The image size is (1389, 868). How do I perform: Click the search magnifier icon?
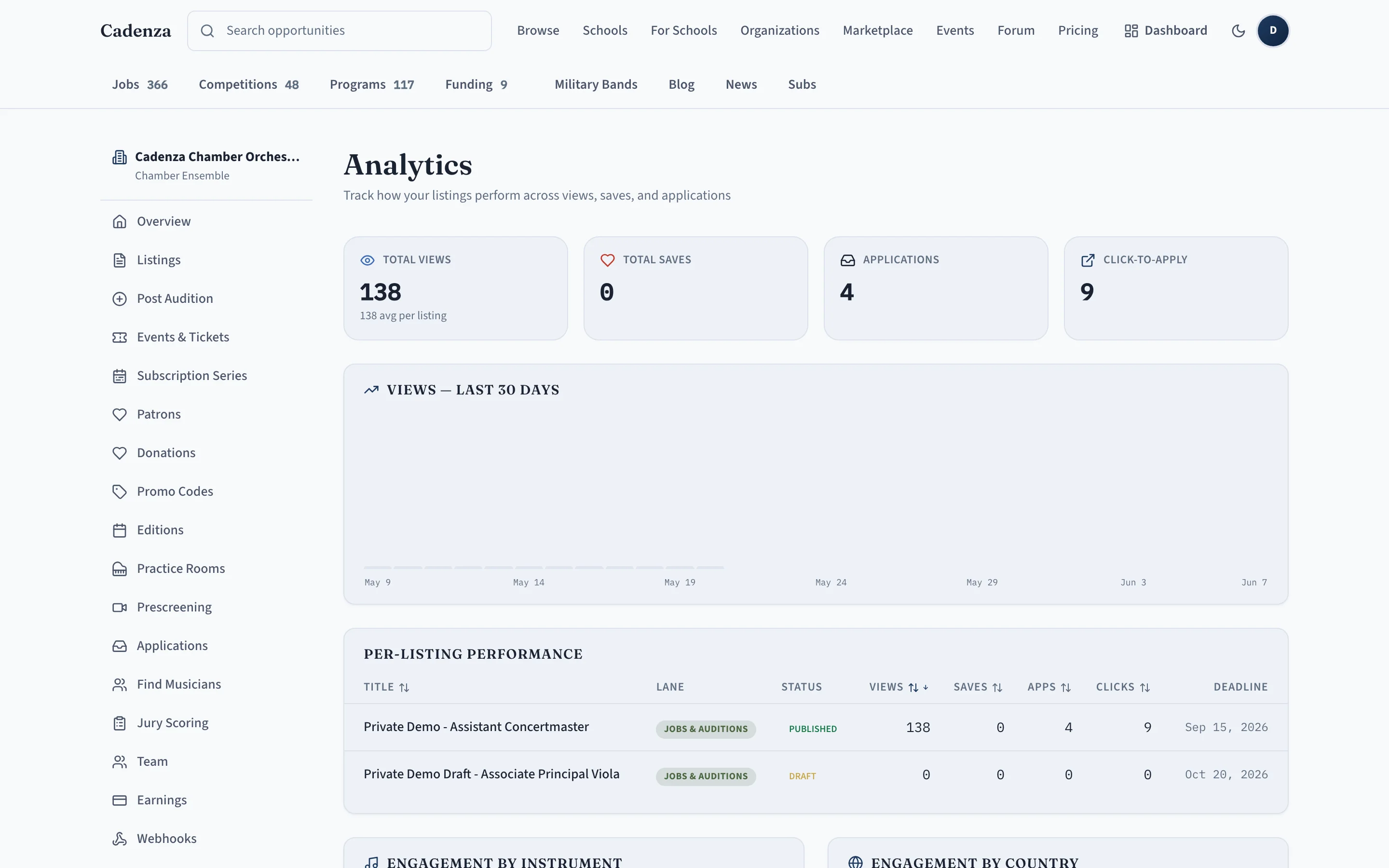pyautogui.click(x=207, y=31)
